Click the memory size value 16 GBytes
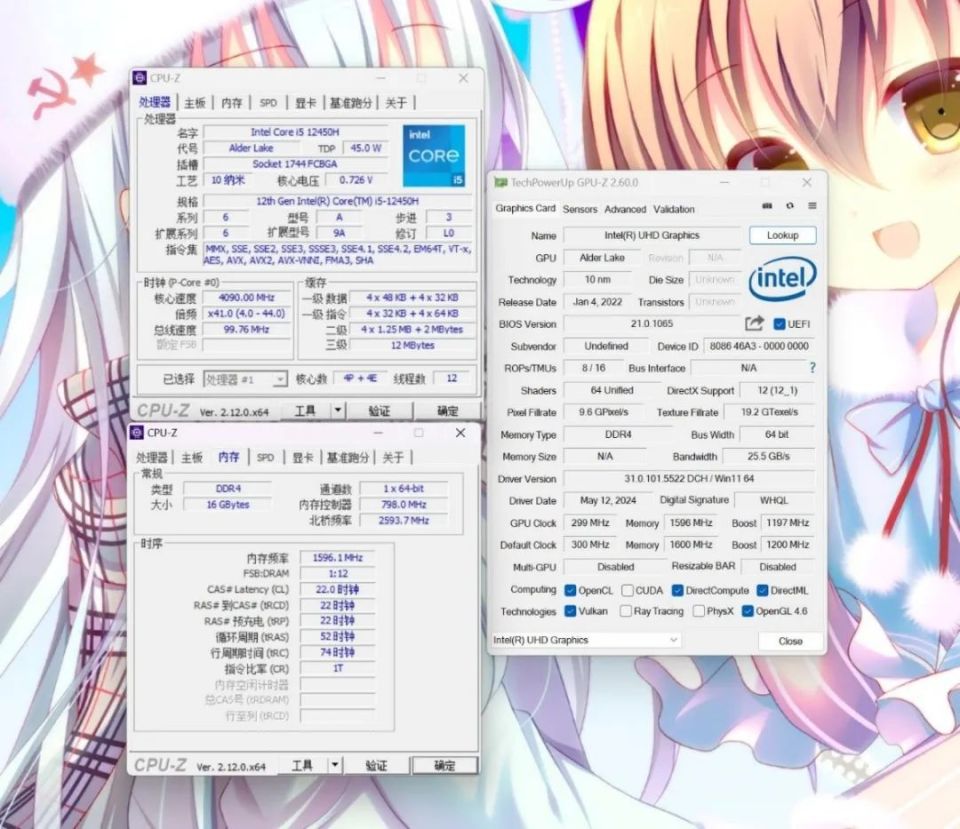 click(x=228, y=505)
